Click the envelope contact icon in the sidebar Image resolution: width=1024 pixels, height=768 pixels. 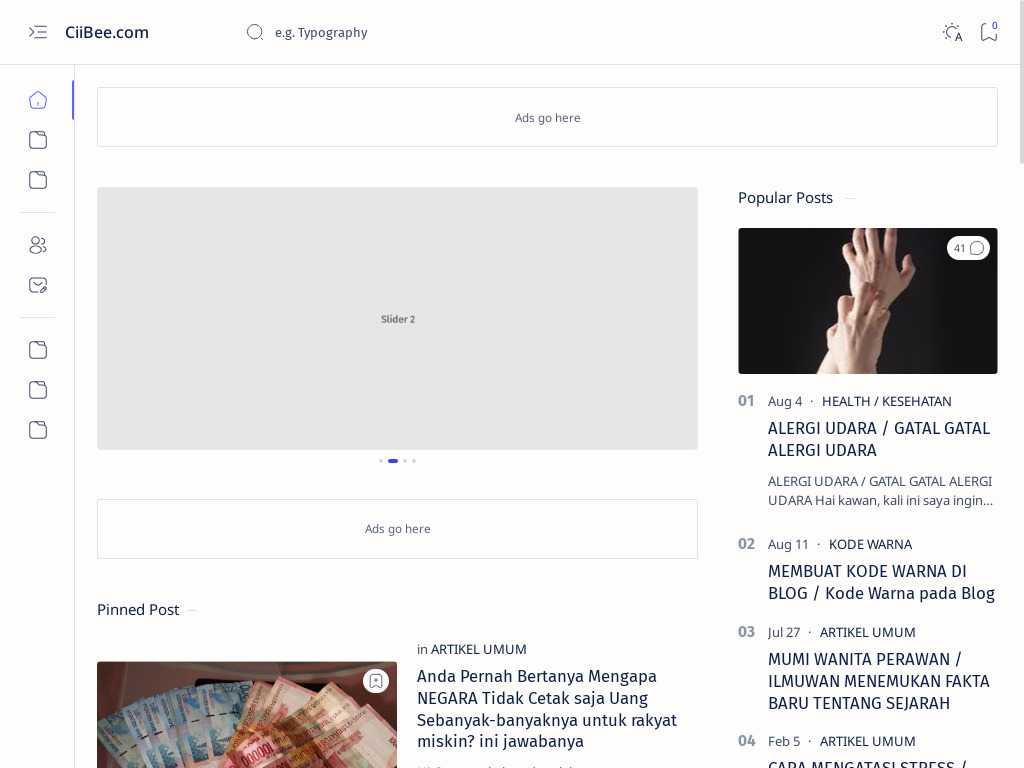pyautogui.click(x=38, y=285)
